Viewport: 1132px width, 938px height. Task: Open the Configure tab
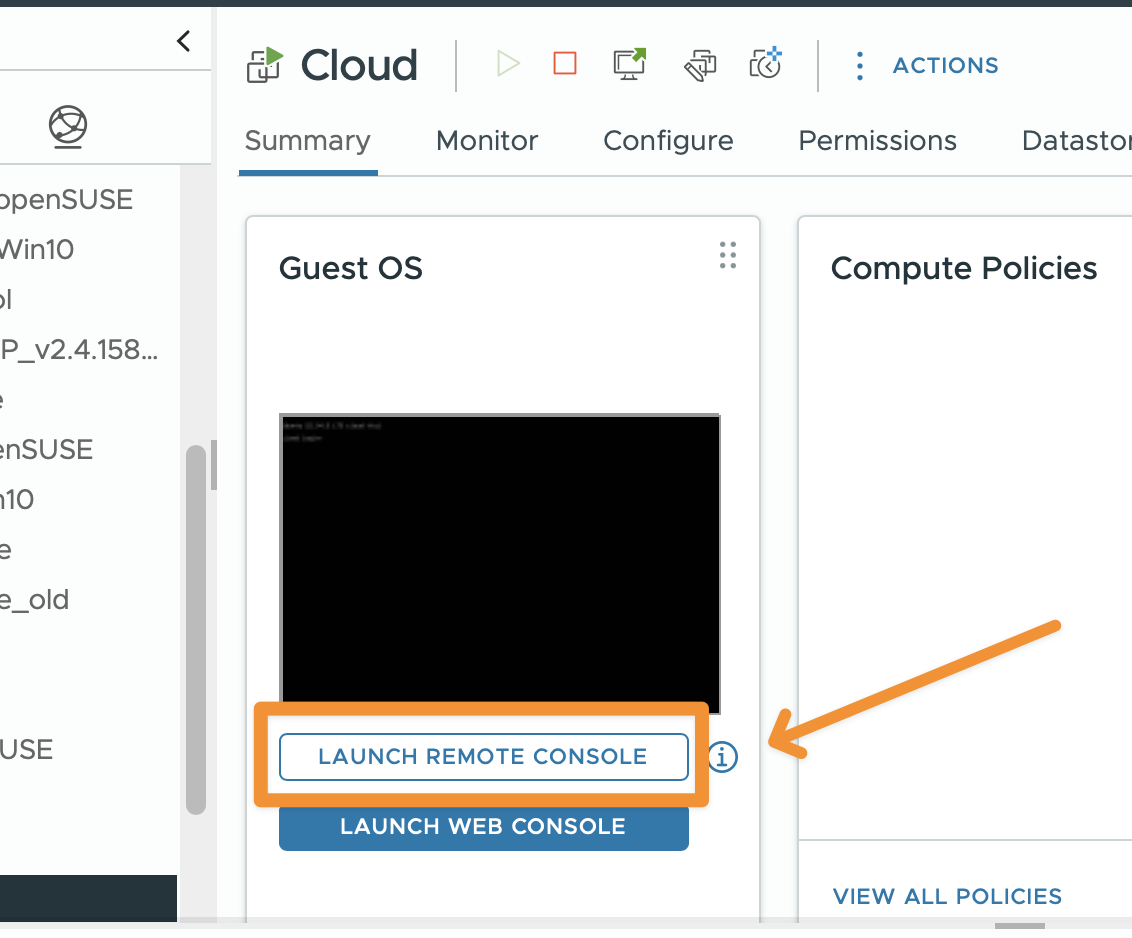[668, 141]
